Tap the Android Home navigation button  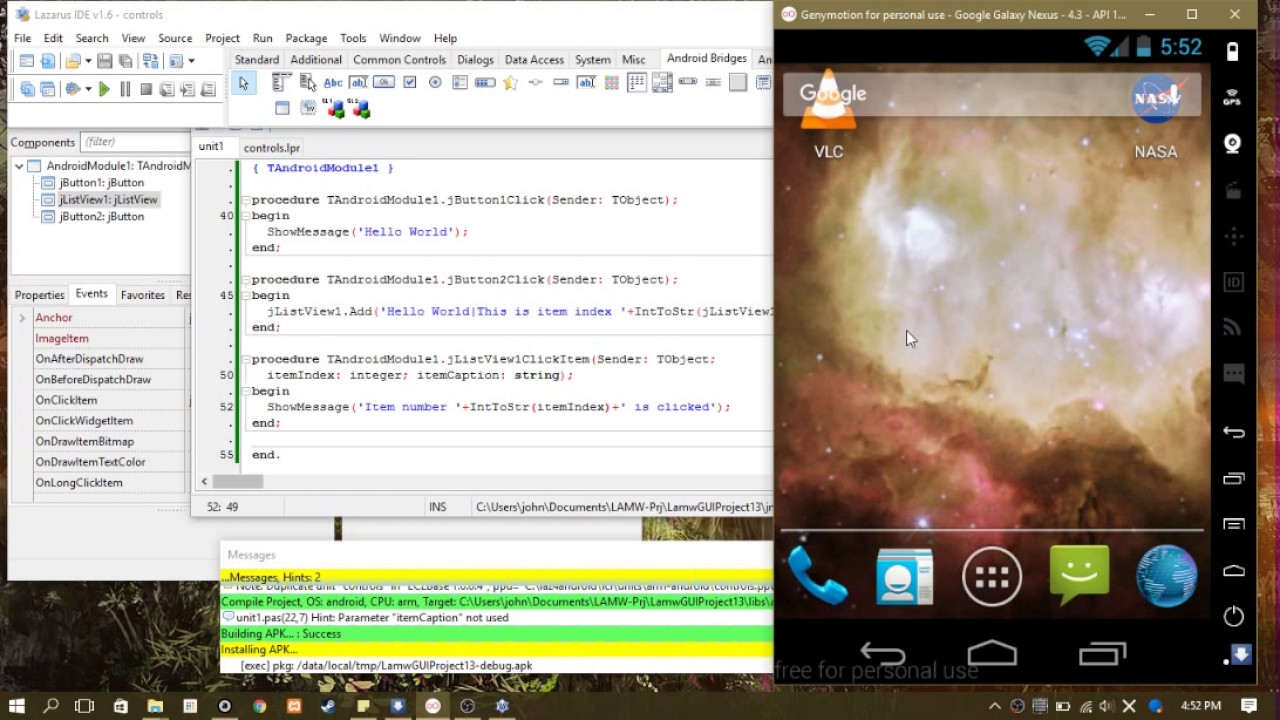(x=992, y=654)
